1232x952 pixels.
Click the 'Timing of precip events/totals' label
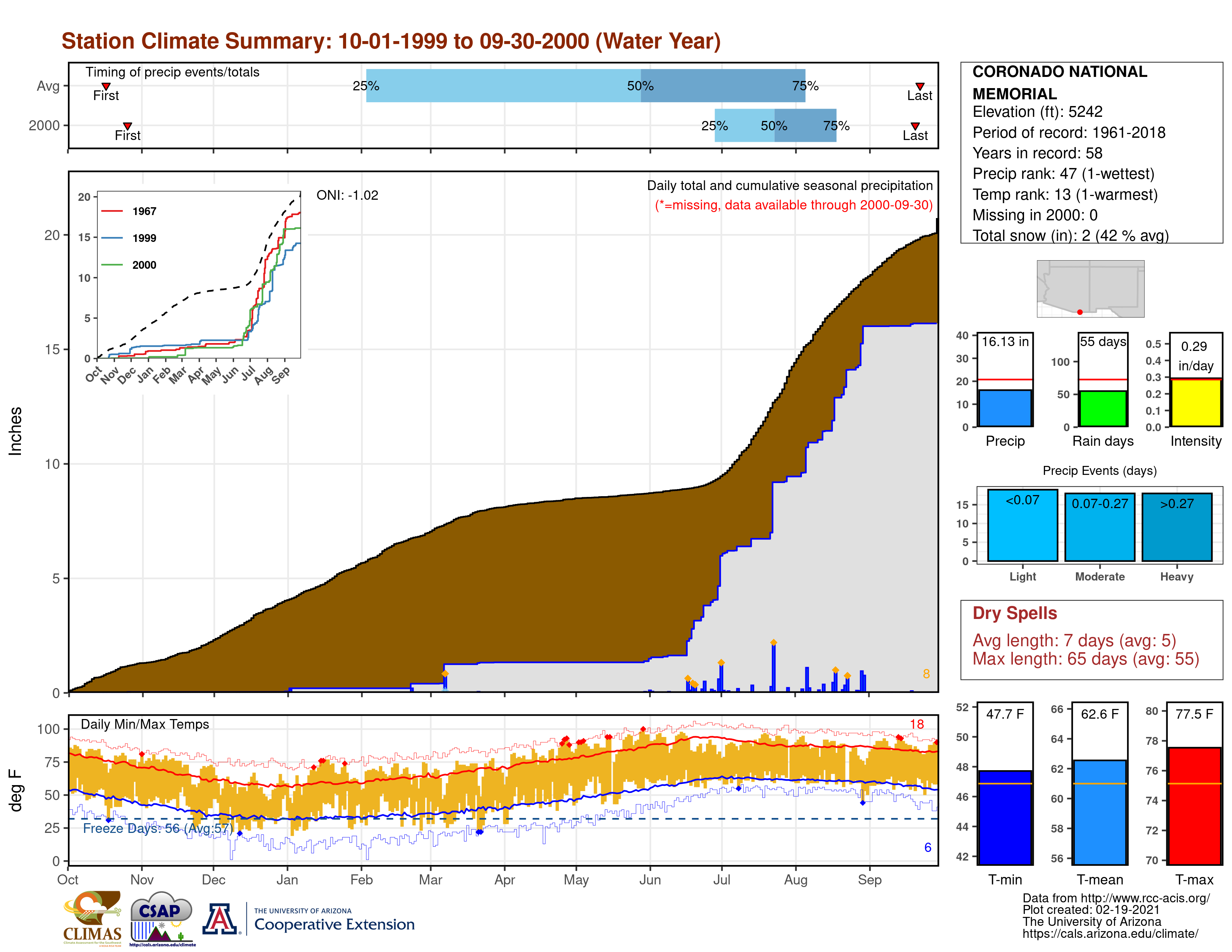tap(172, 72)
